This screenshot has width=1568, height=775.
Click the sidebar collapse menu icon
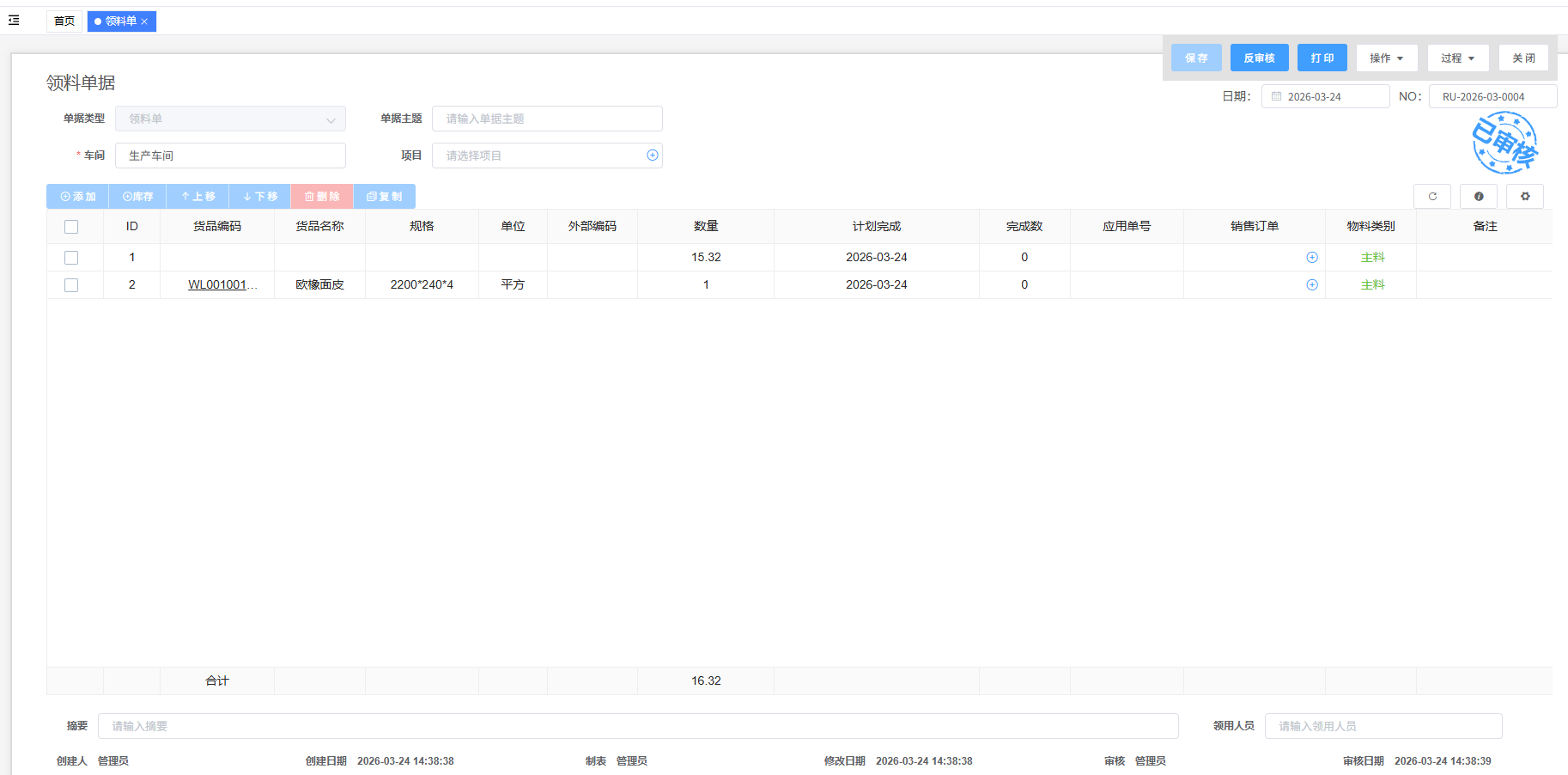pos(14,20)
